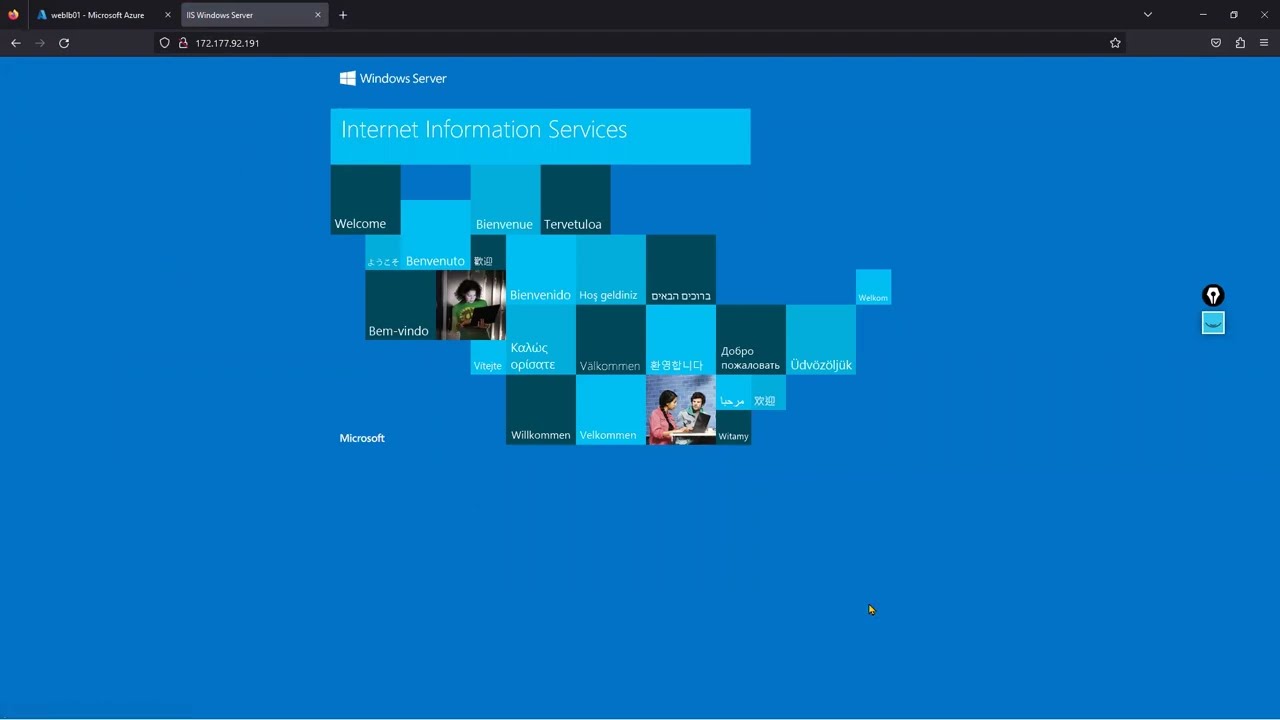This screenshot has width=1280, height=720.
Task: Click the Willkommen tile
Action: pyautogui.click(x=540, y=410)
